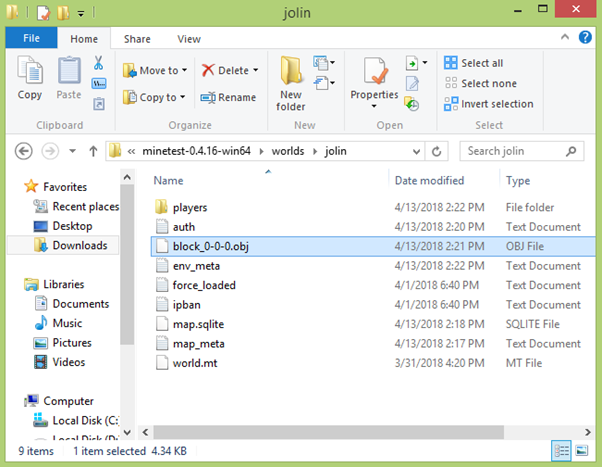Image resolution: width=602 pixels, height=467 pixels.
Task: Switch to Details view layout
Action: click(561, 450)
